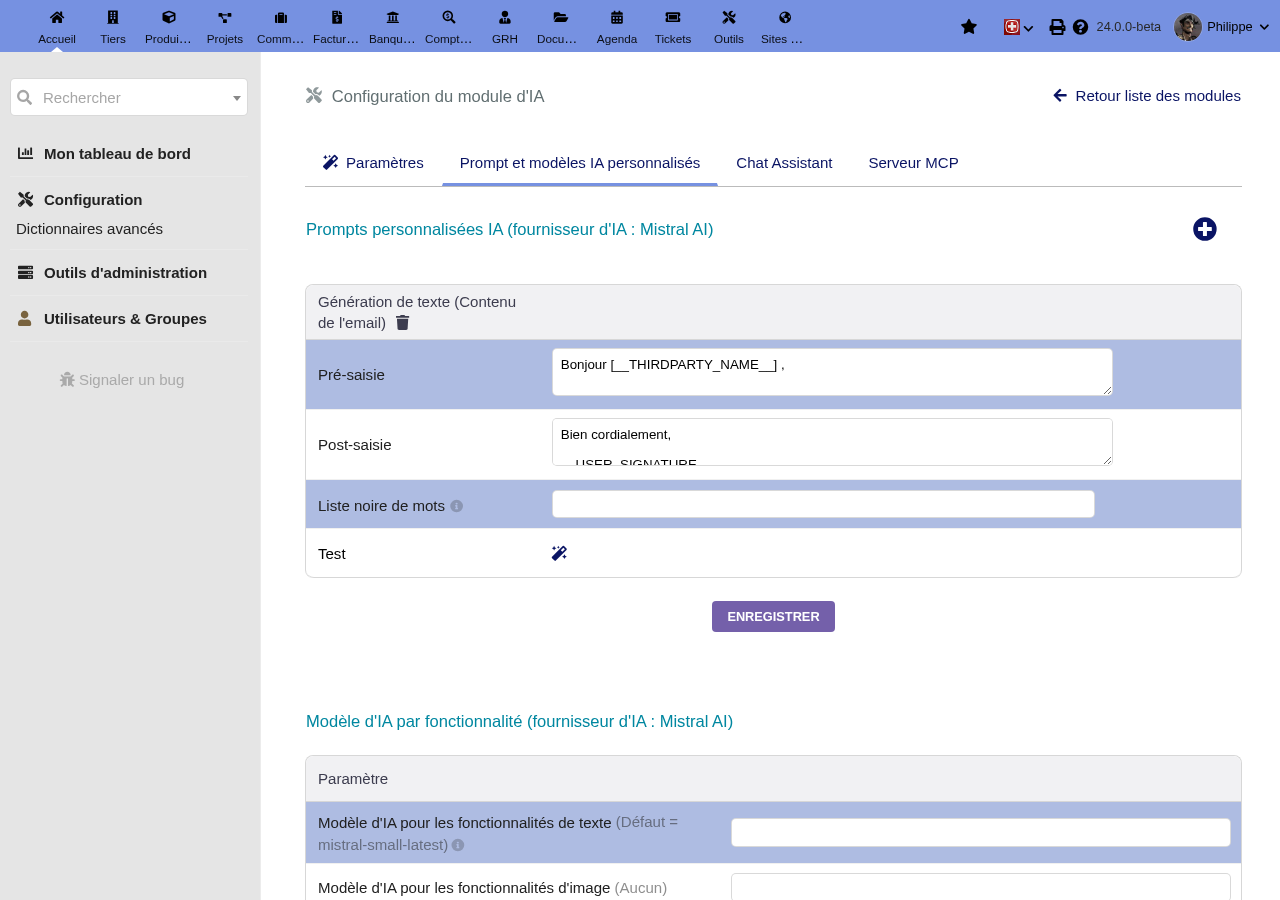The height and width of the screenshot is (900, 1280).
Task: Open Utilisateurs & Groupes in sidebar
Action: click(125, 319)
